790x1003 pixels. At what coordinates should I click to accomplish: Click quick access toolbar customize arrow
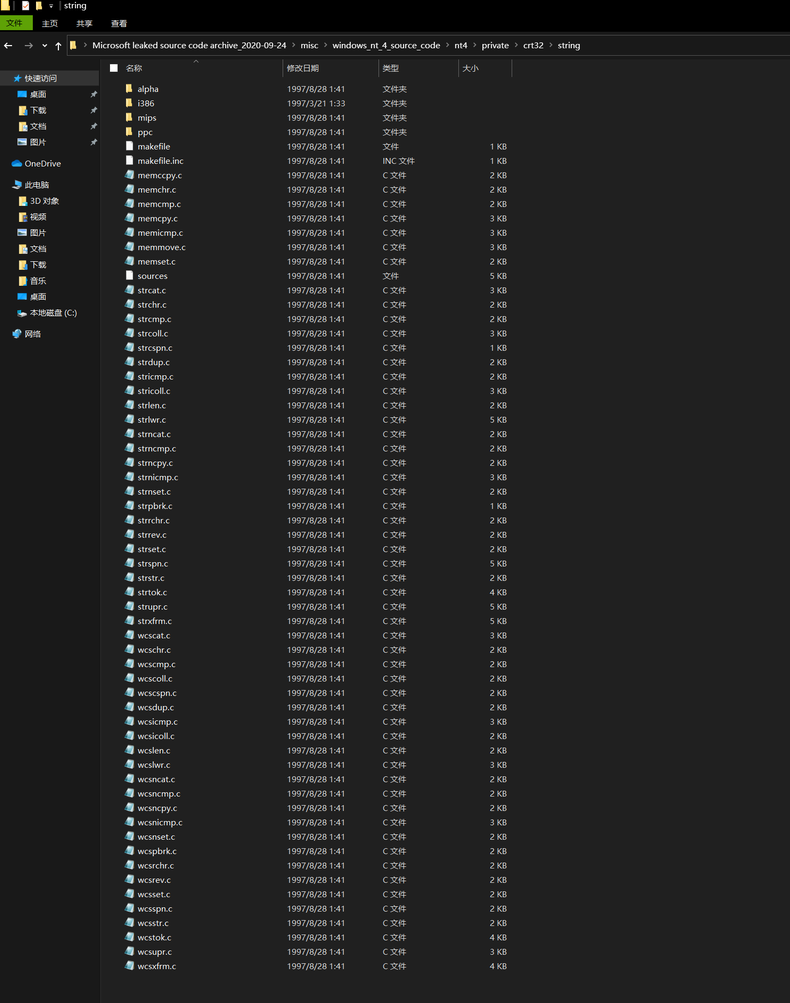click(x=51, y=6)
